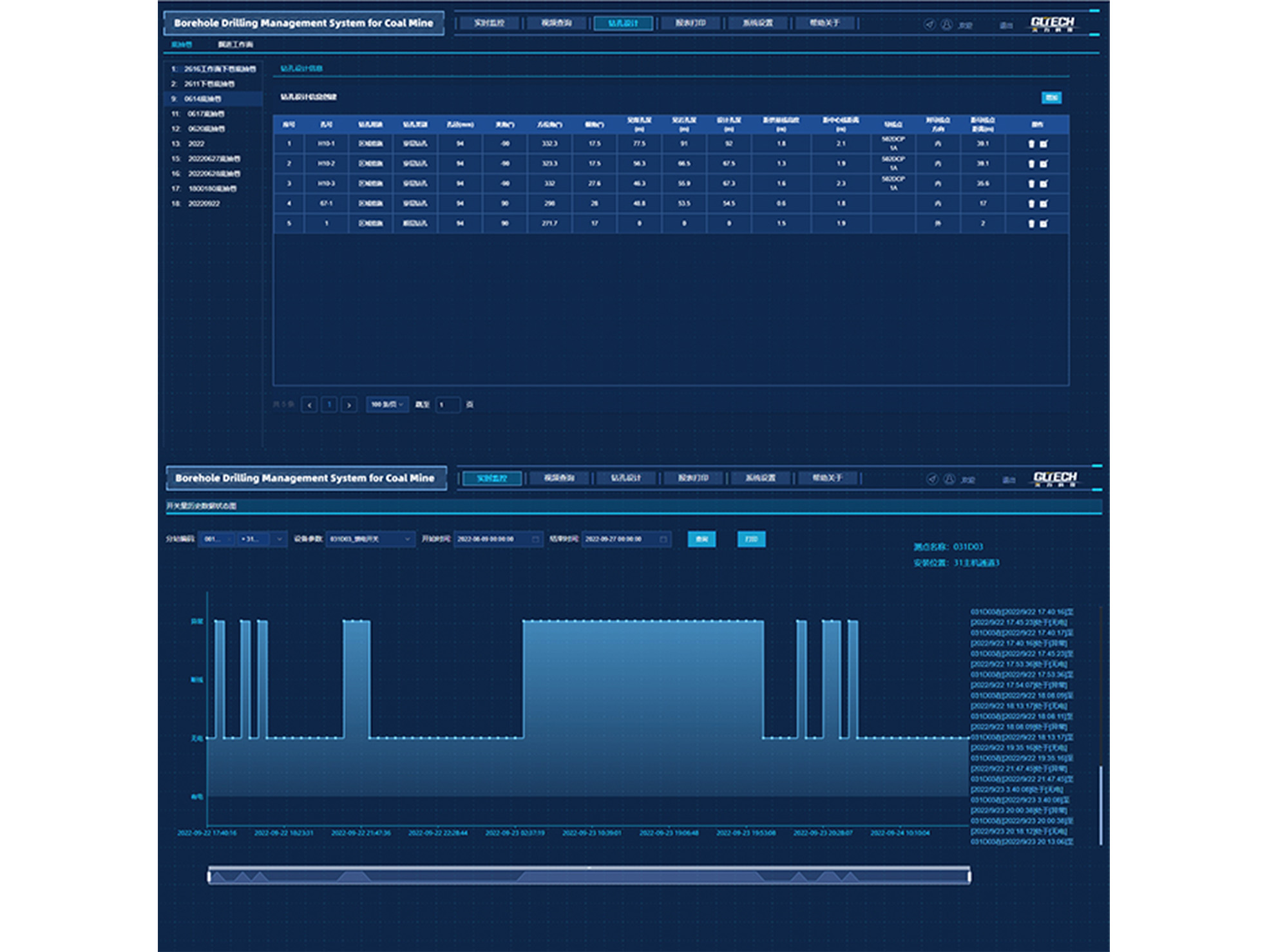Click edit icon in fifth table row
The image size is (1267, 952).
click(x=1043, y=224)
